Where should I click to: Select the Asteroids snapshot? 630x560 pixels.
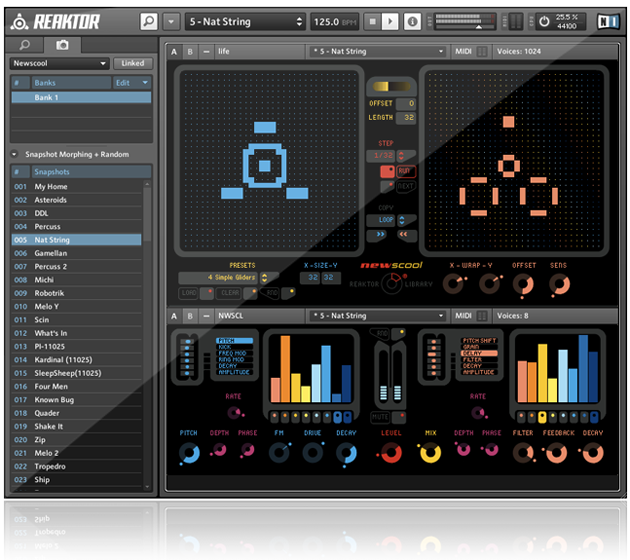[76, 200]
